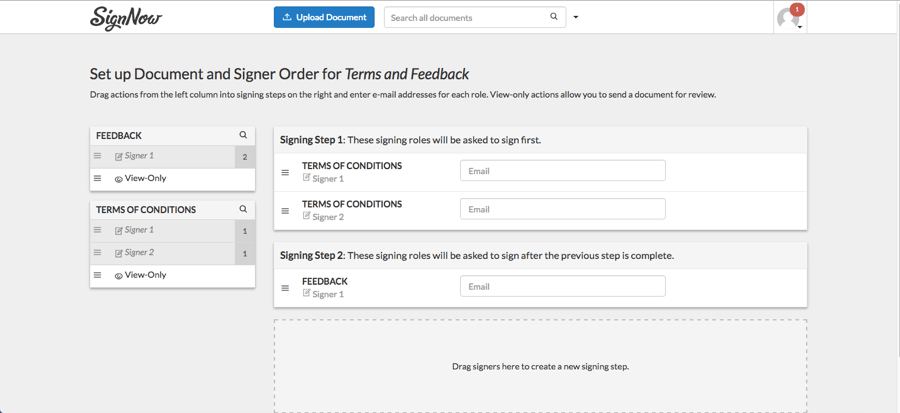Click the magnifier icon in the document search box

[x=554, y=17]
